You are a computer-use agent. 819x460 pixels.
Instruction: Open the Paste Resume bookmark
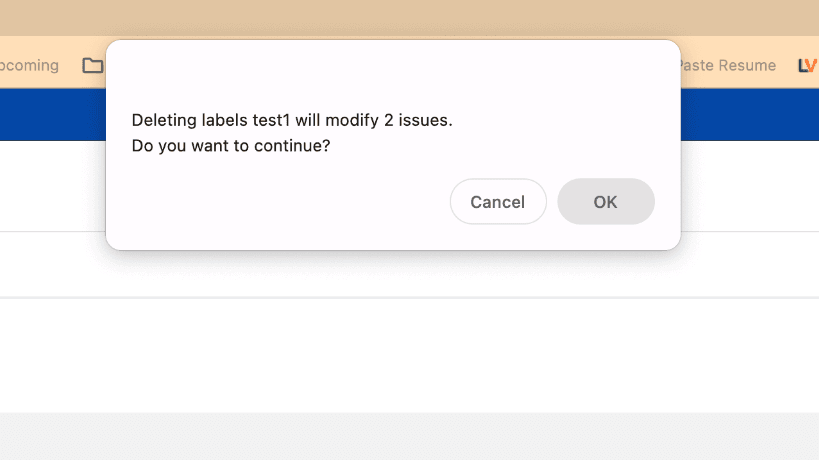coord(728,66)
